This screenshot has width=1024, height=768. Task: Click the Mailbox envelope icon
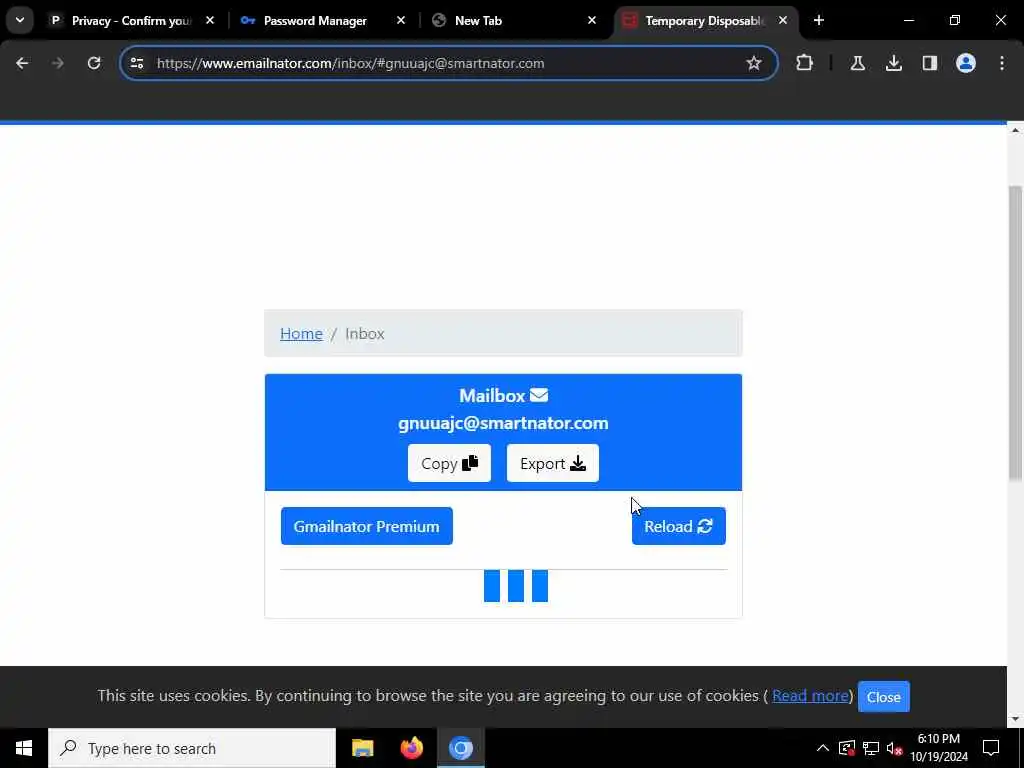pos(539,395)
